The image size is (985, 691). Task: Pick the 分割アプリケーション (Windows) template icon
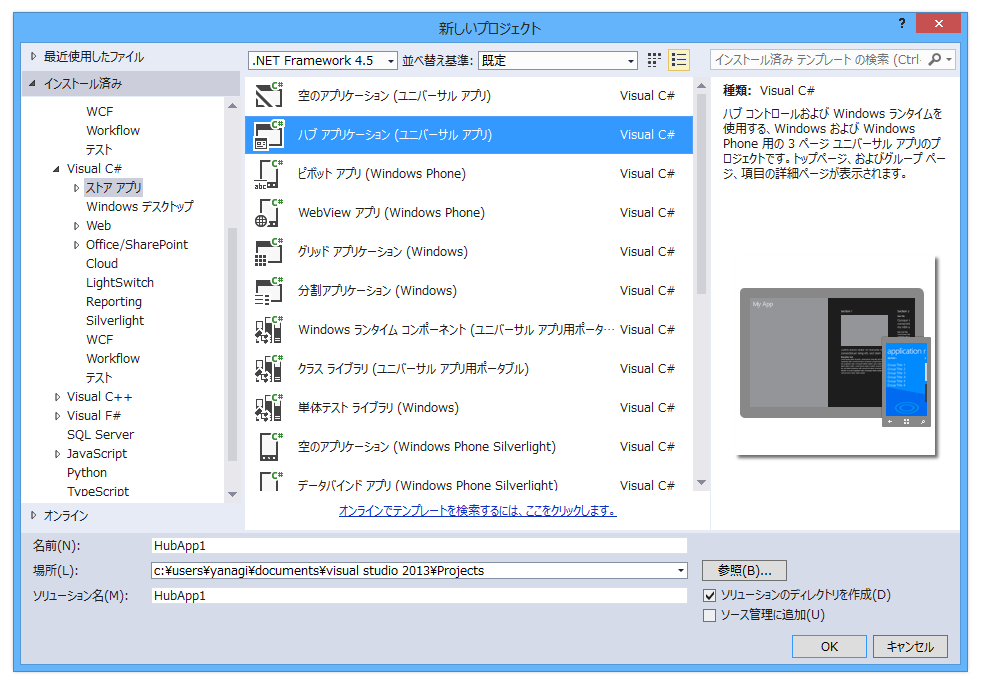click(x=270, y=290)
